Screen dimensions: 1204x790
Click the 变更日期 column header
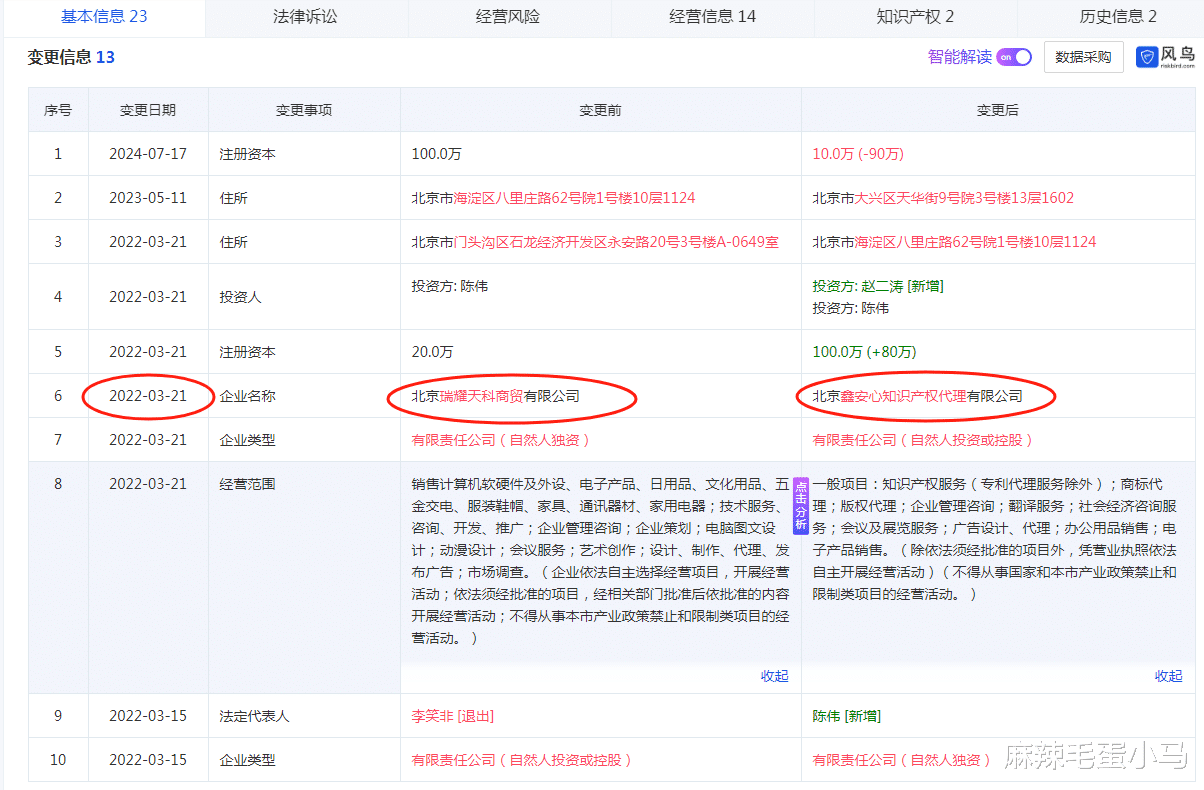(148, 110)
